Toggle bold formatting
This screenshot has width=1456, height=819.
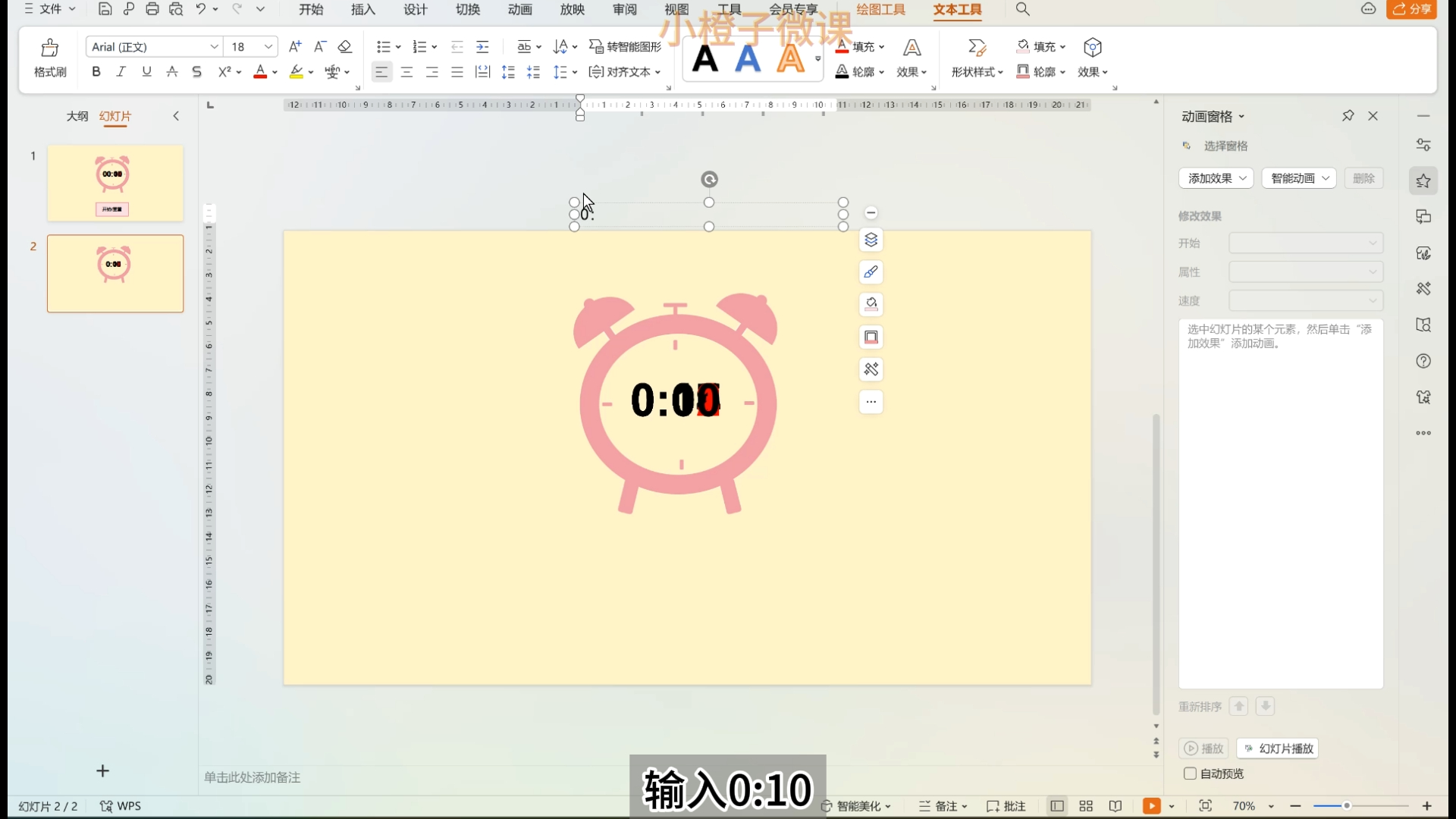pyautogui.click(x=96, y=72)
